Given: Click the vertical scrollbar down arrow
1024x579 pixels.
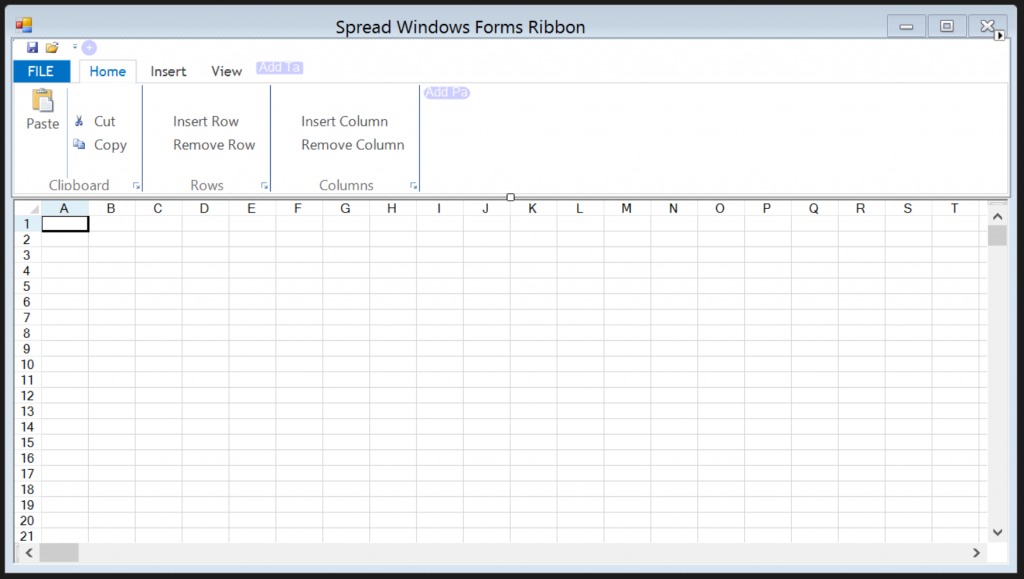Looking at the screenshot, I should pos(996,532).
